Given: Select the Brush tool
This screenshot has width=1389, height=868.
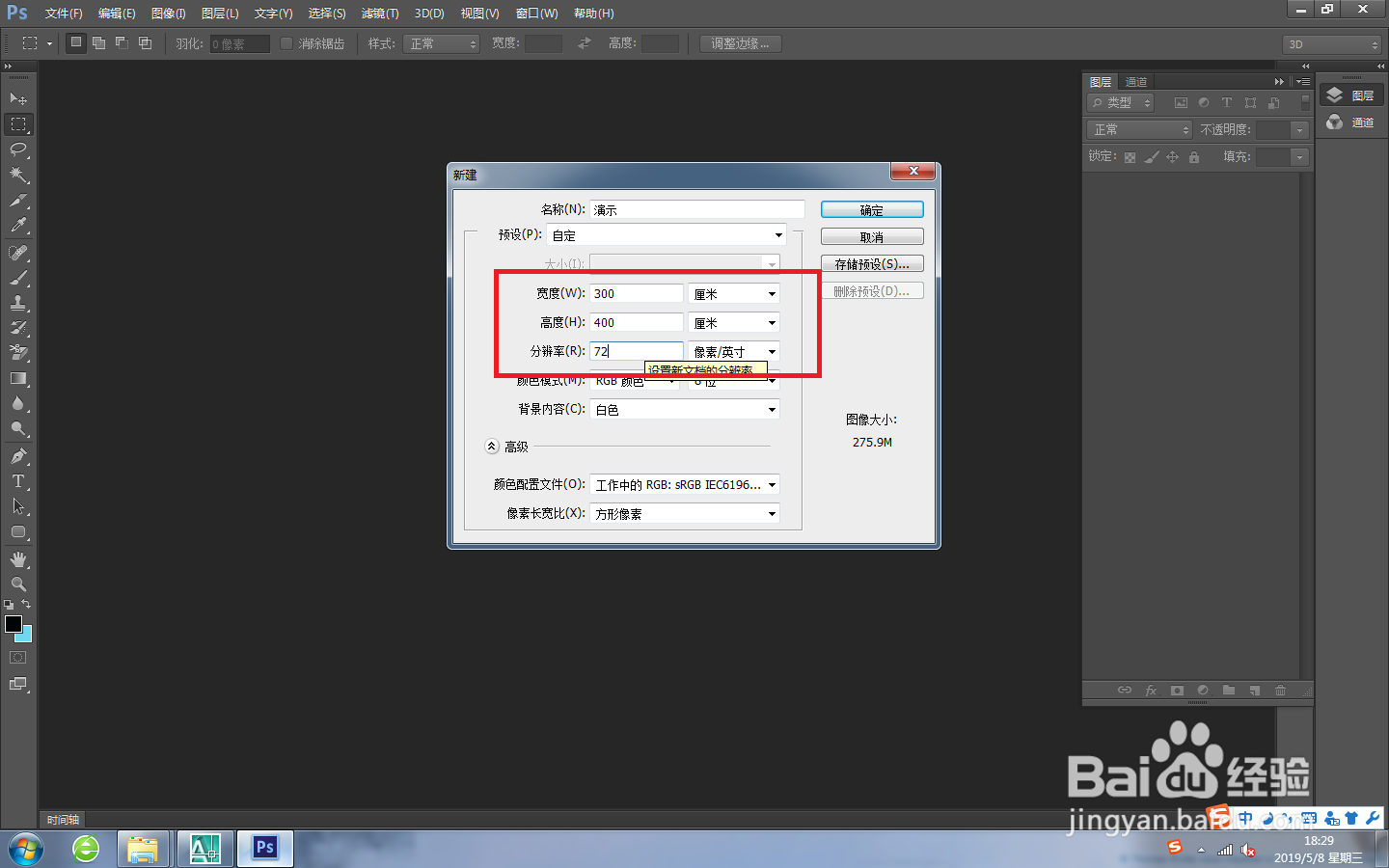Looking at the screenshot, I should pos(19,280).
